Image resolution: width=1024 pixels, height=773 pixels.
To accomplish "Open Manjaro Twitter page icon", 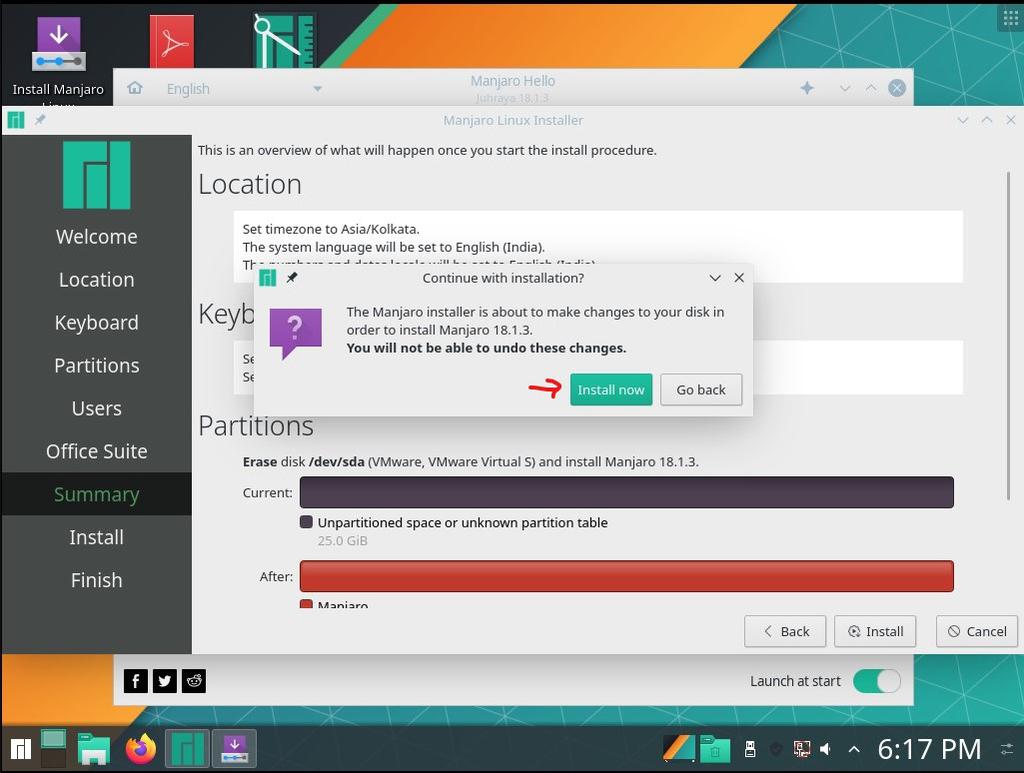I will coord(165,681).
